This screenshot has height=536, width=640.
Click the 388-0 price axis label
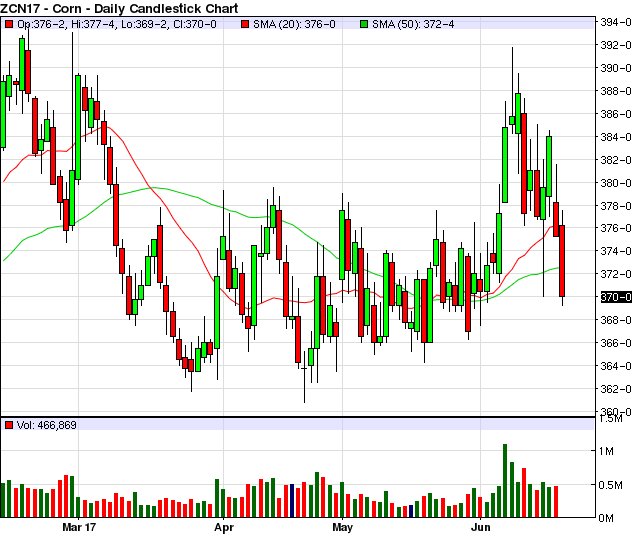[616, 91]
